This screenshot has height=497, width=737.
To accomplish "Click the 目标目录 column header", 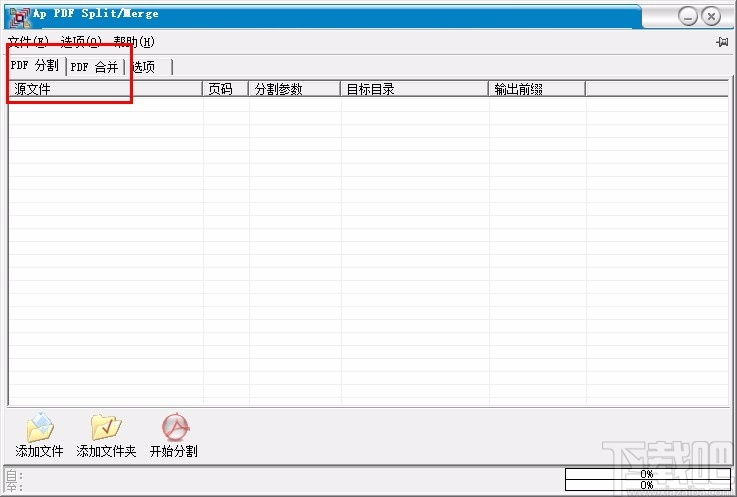I will click(x=415, y=88).
